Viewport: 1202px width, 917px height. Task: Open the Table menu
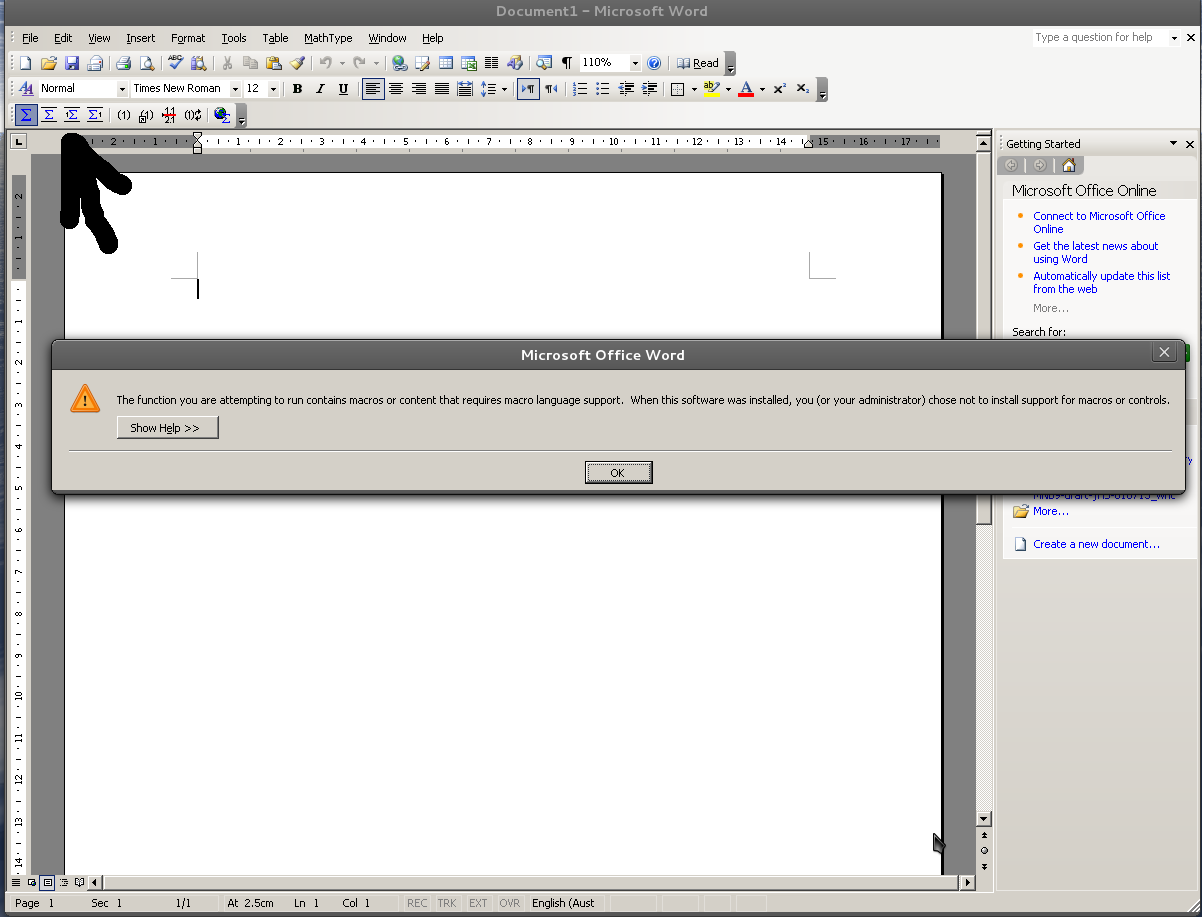click(x=275, y=38)
